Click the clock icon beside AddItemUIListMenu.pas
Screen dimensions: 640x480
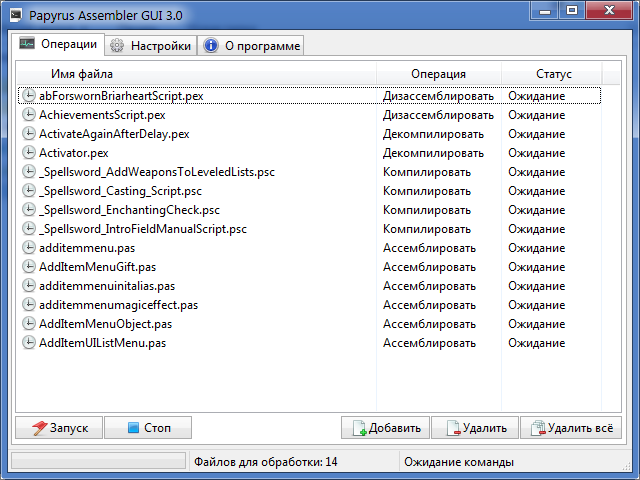(x=29, y=343)
